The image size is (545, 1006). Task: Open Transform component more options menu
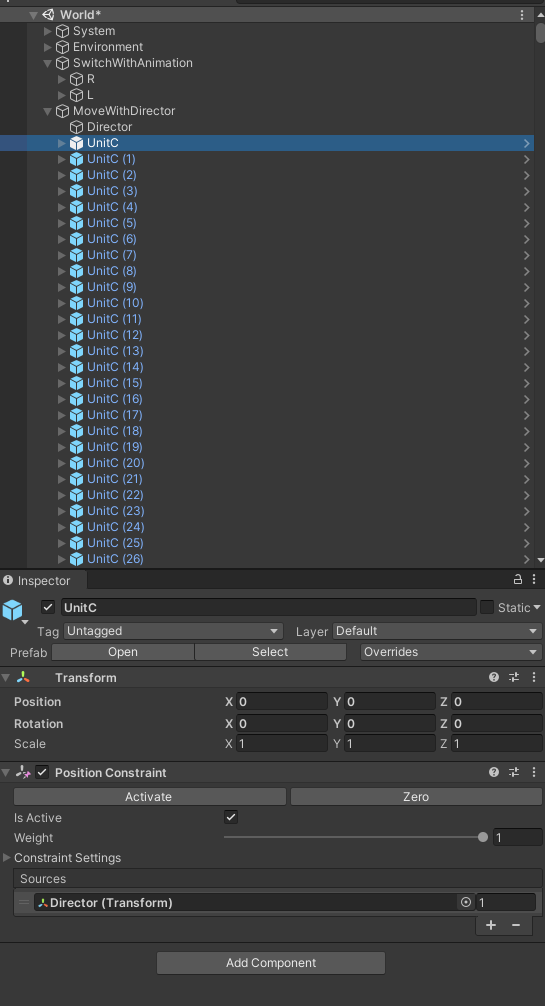pos(533,677)
